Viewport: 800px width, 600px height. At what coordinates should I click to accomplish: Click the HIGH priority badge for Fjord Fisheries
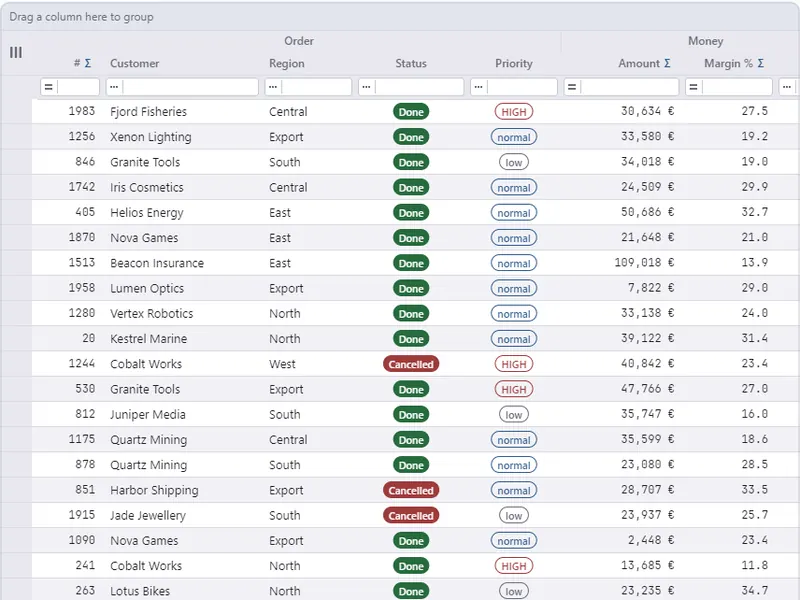tap(514, 112)
